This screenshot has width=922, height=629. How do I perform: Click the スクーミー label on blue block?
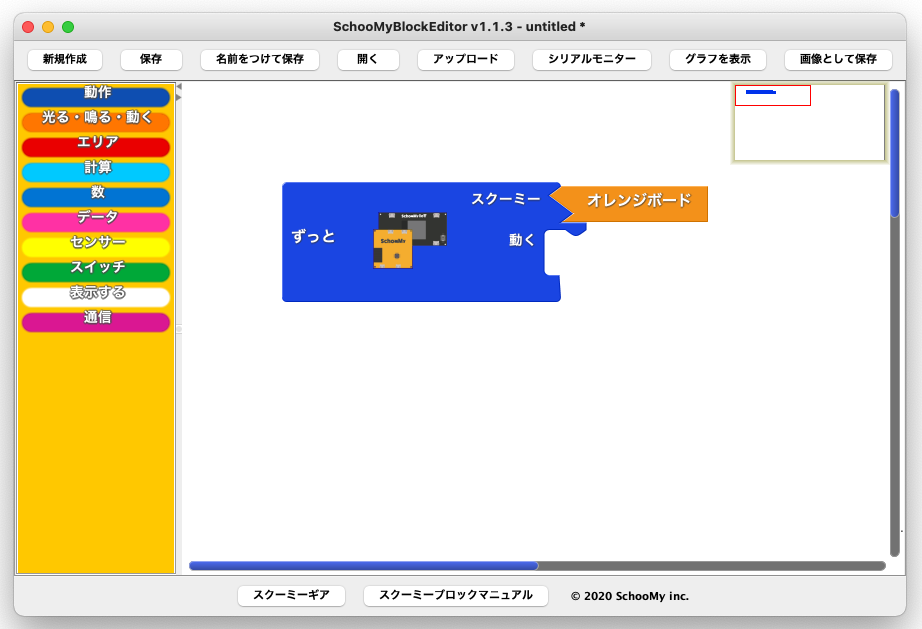pos(506,199)
